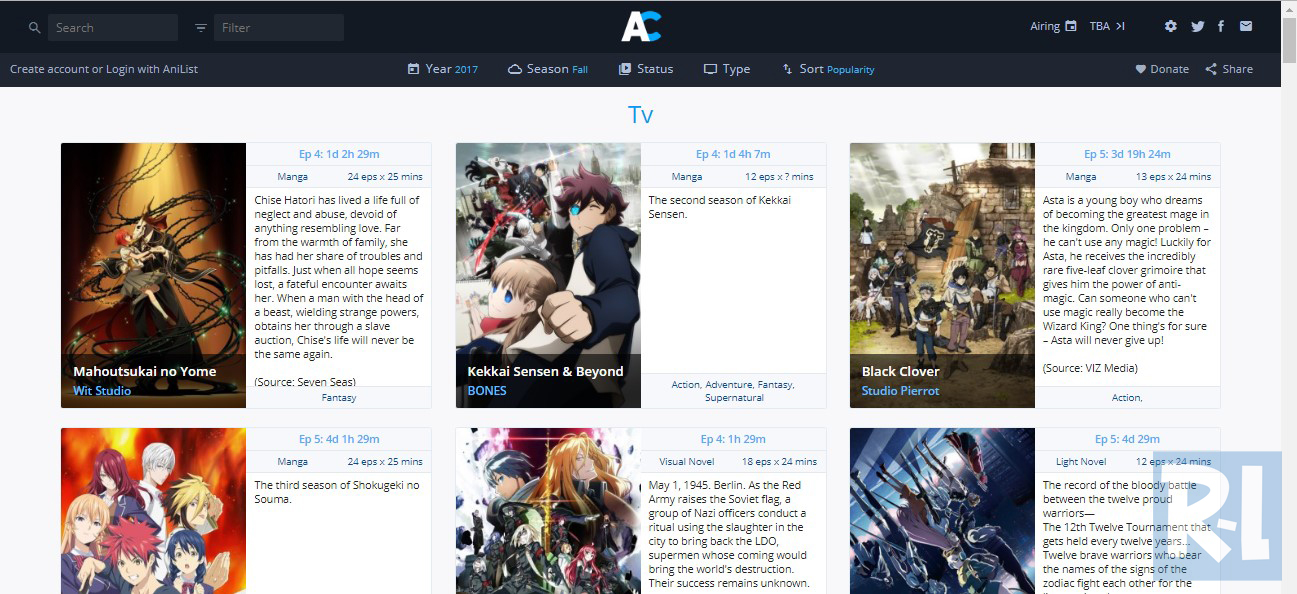Viewport: 1297px width, 594px height.
Task: Click the 18 eps visual novel poster
Action: click(x=548, y=511)
